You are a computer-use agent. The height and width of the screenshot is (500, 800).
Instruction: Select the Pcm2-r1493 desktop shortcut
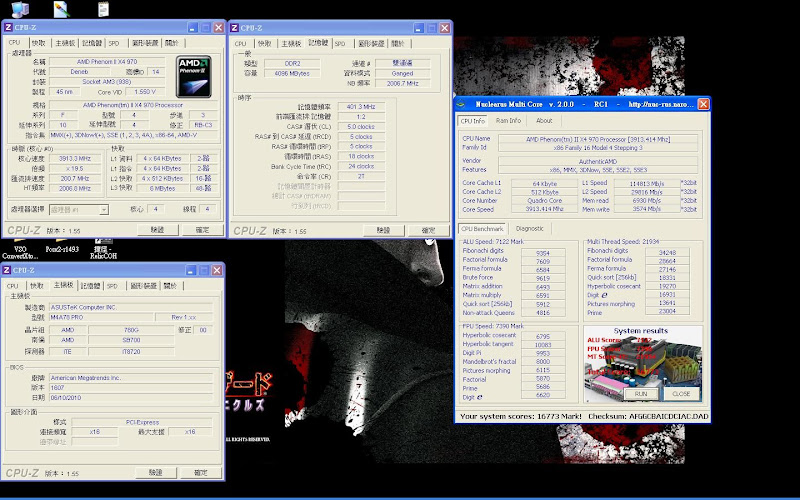62,247
